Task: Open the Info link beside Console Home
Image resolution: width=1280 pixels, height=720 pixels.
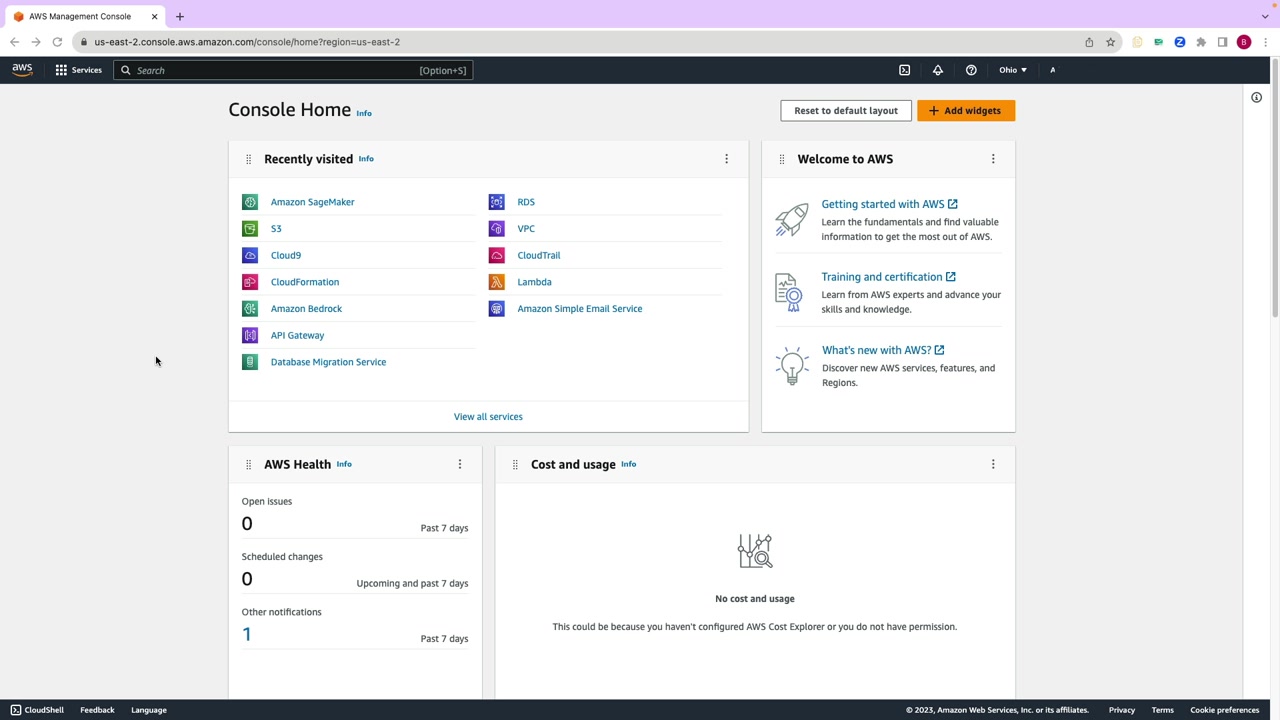Action: [364, 113]
